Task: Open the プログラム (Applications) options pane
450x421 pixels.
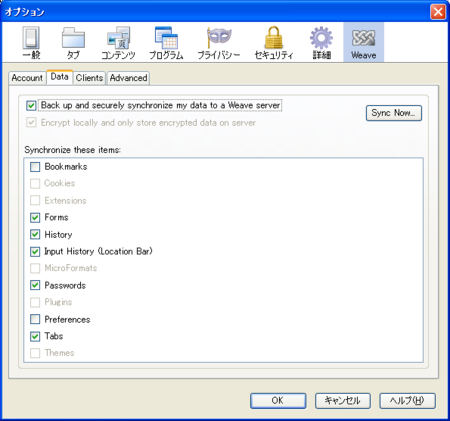Action: coord(166,43)
